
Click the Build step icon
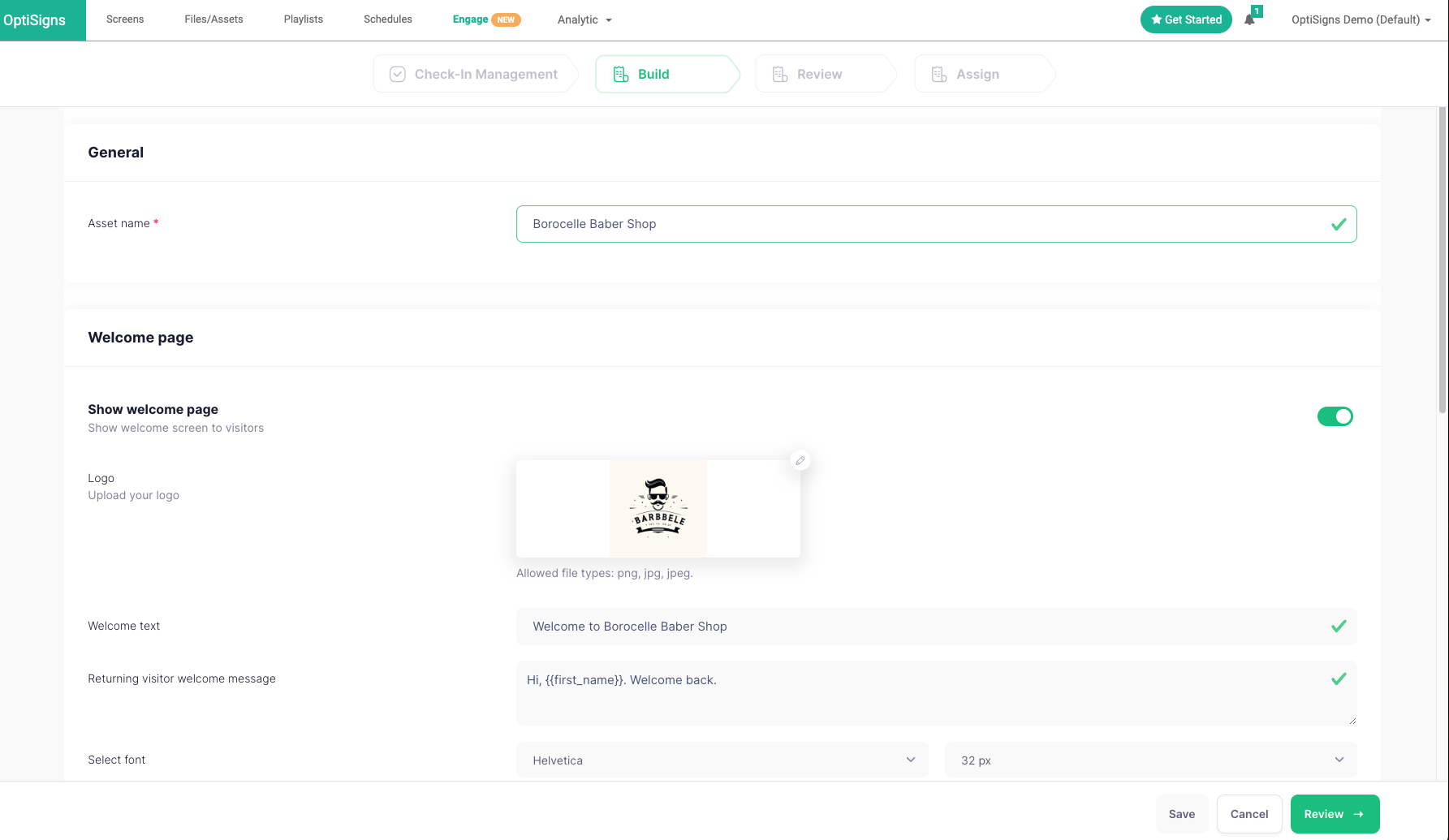pyautogui.click(x=621, y=75)
